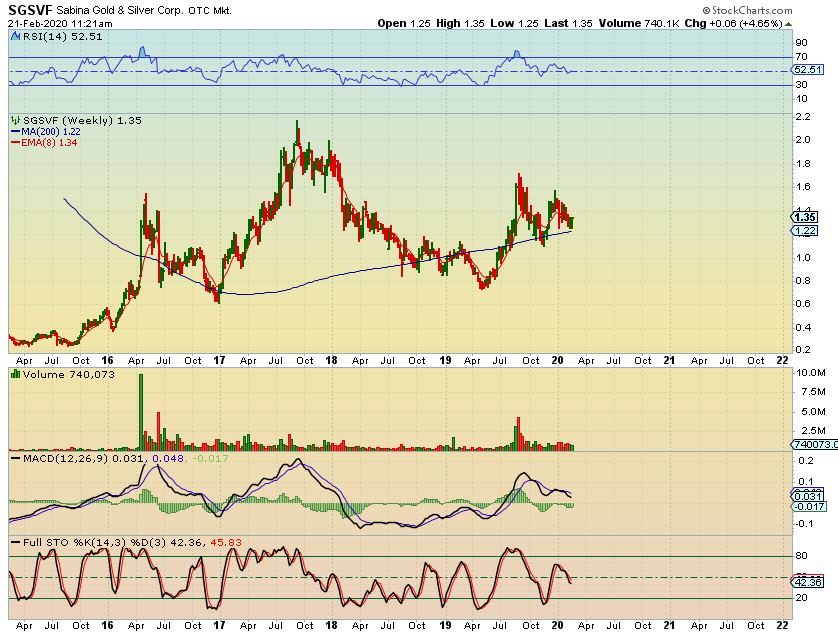Screen dimensions: 838x634
Task: Click the 1.22 moving average axis flag
Action: (x=806, y=231)
